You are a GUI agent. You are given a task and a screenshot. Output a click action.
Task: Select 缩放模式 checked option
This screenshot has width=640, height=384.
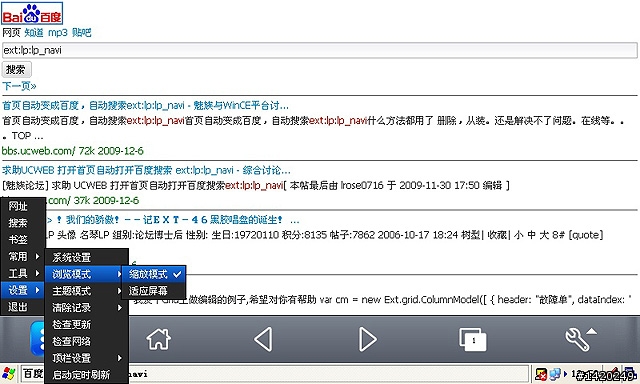pyautogui.click(x=154, y=274)
